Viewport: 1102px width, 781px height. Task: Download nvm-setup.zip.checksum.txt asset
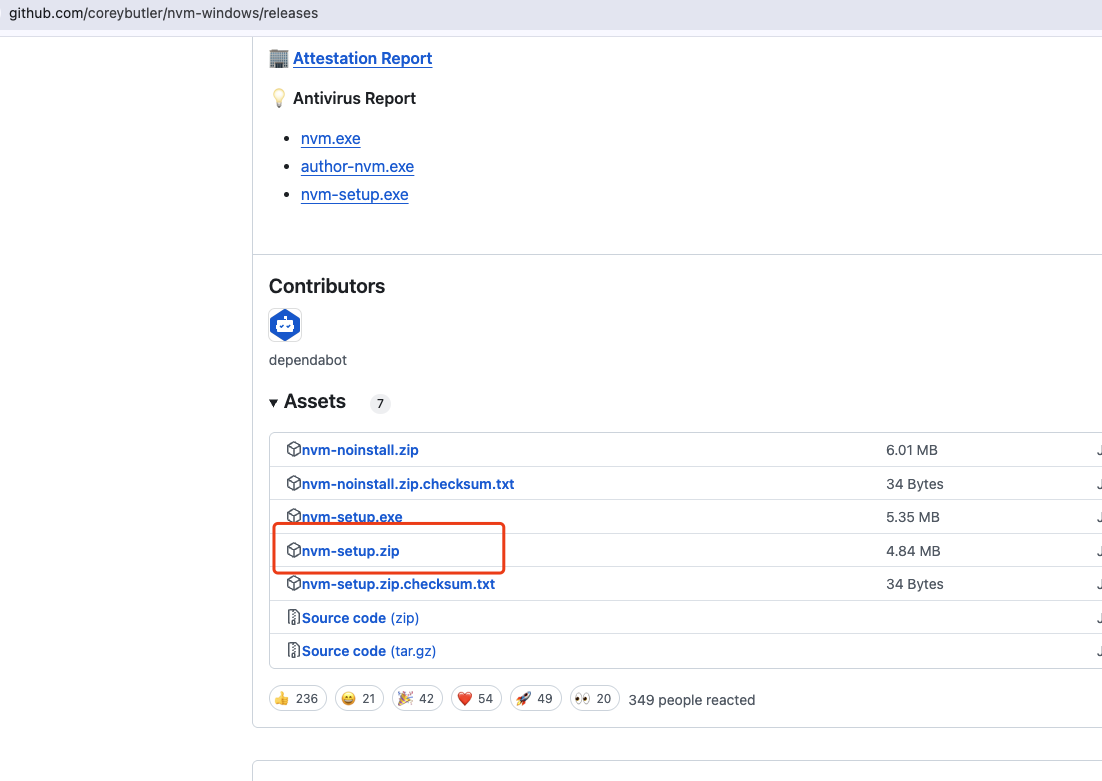[x=398, y=584]
